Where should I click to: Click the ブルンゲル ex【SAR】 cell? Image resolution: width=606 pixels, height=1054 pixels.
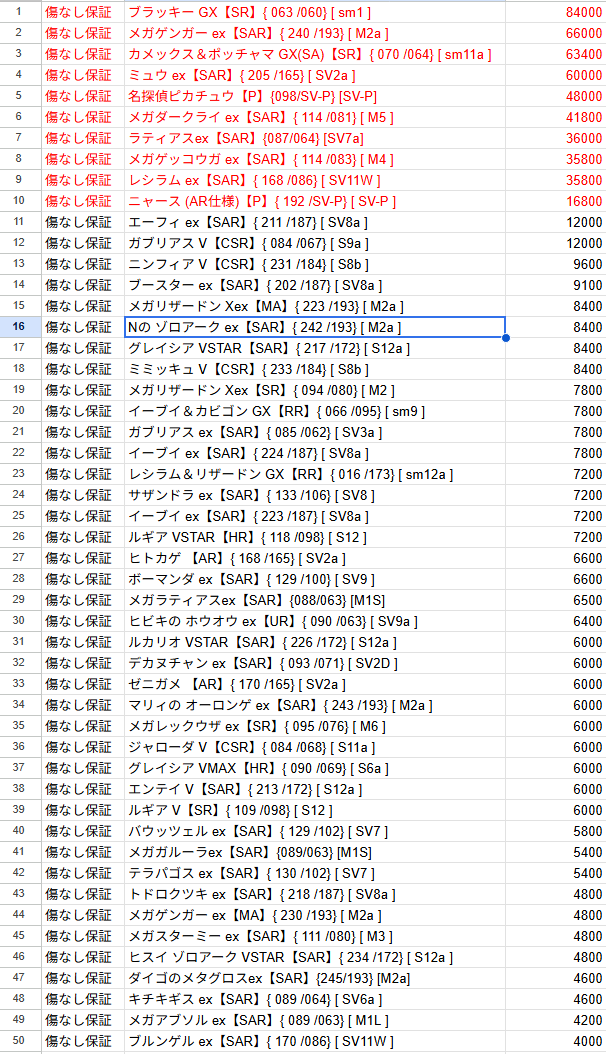pyautogui.click(x=314, y=1041)
